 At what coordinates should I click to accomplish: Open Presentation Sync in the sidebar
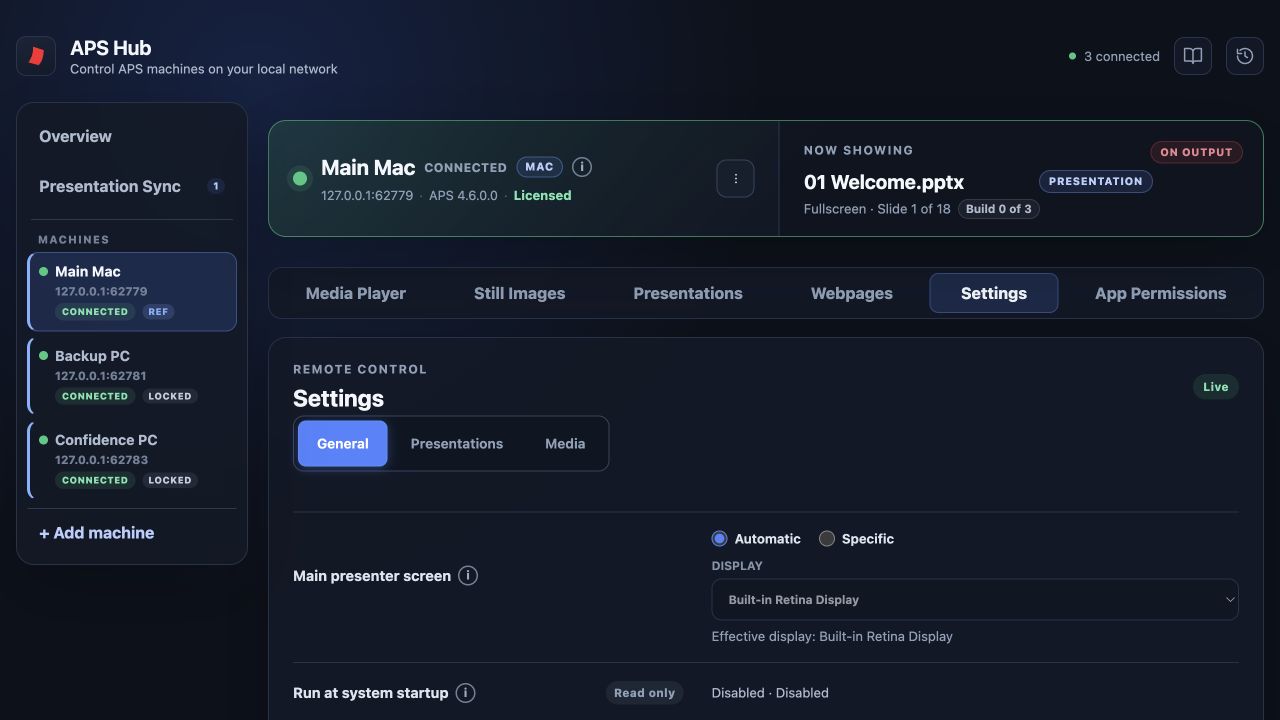point(132,186)
